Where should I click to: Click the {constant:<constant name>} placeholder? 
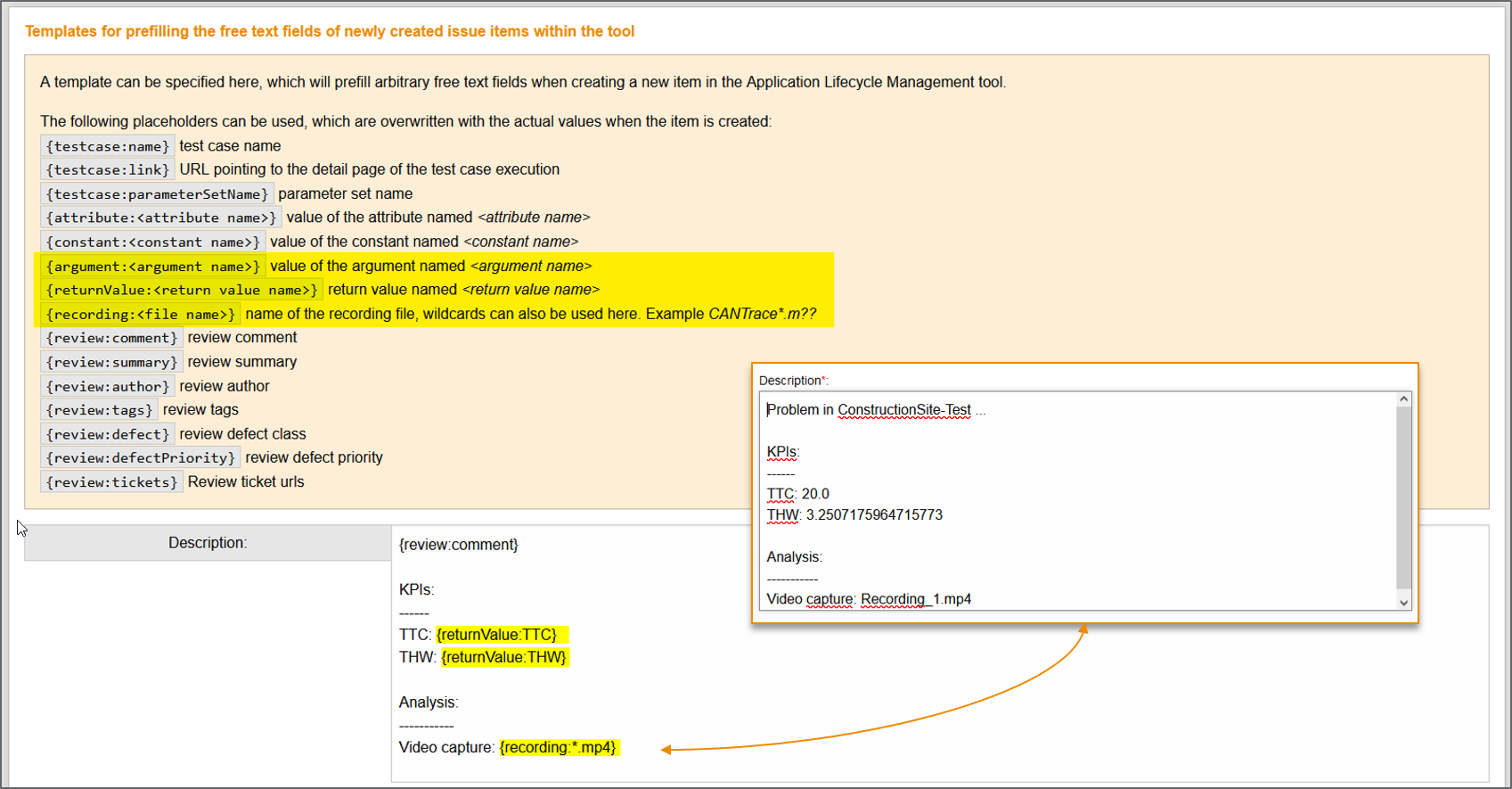pos(152,242)
